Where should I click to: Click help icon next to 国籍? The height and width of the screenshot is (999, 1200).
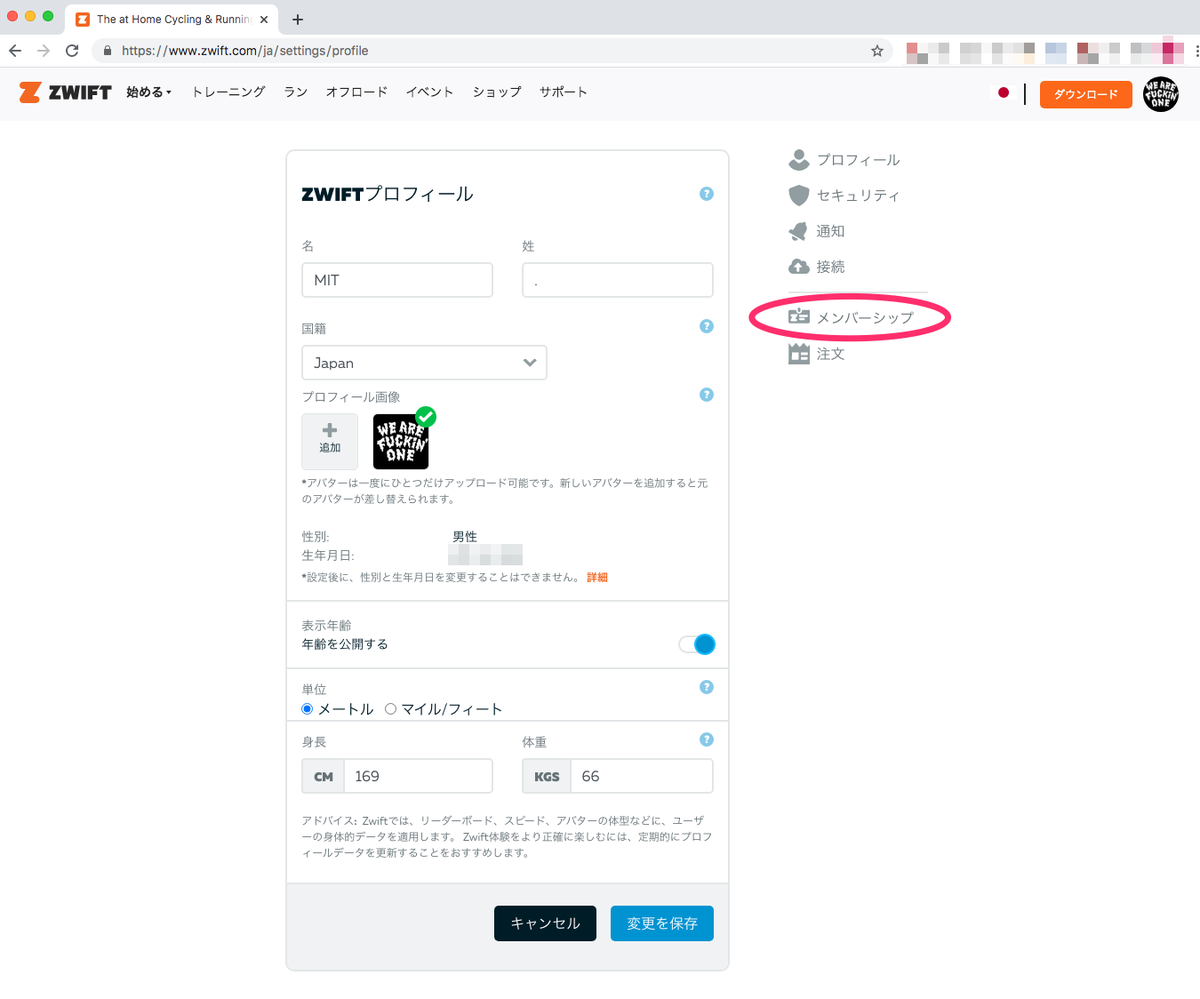pos(707,326)
